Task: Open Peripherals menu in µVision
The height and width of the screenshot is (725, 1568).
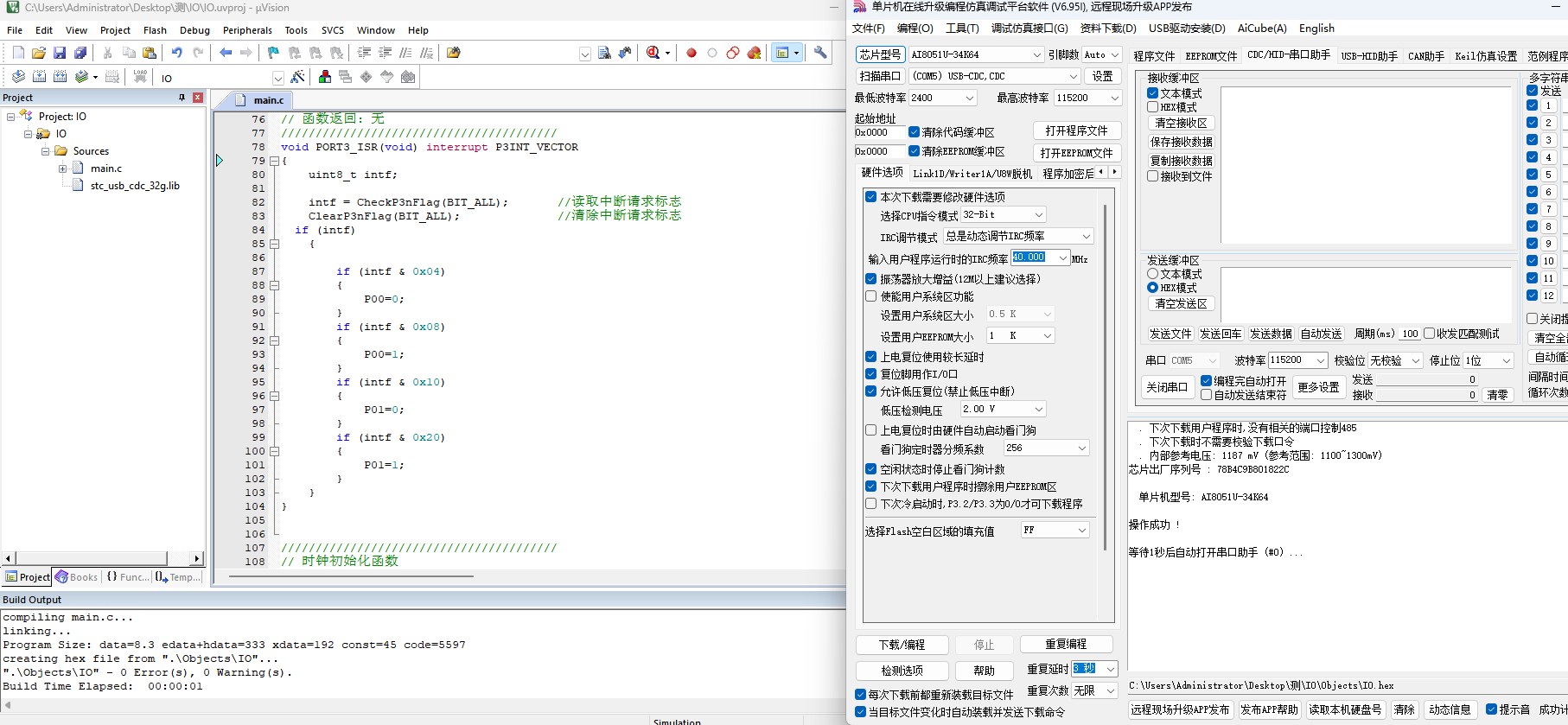Action: [247, 30]
